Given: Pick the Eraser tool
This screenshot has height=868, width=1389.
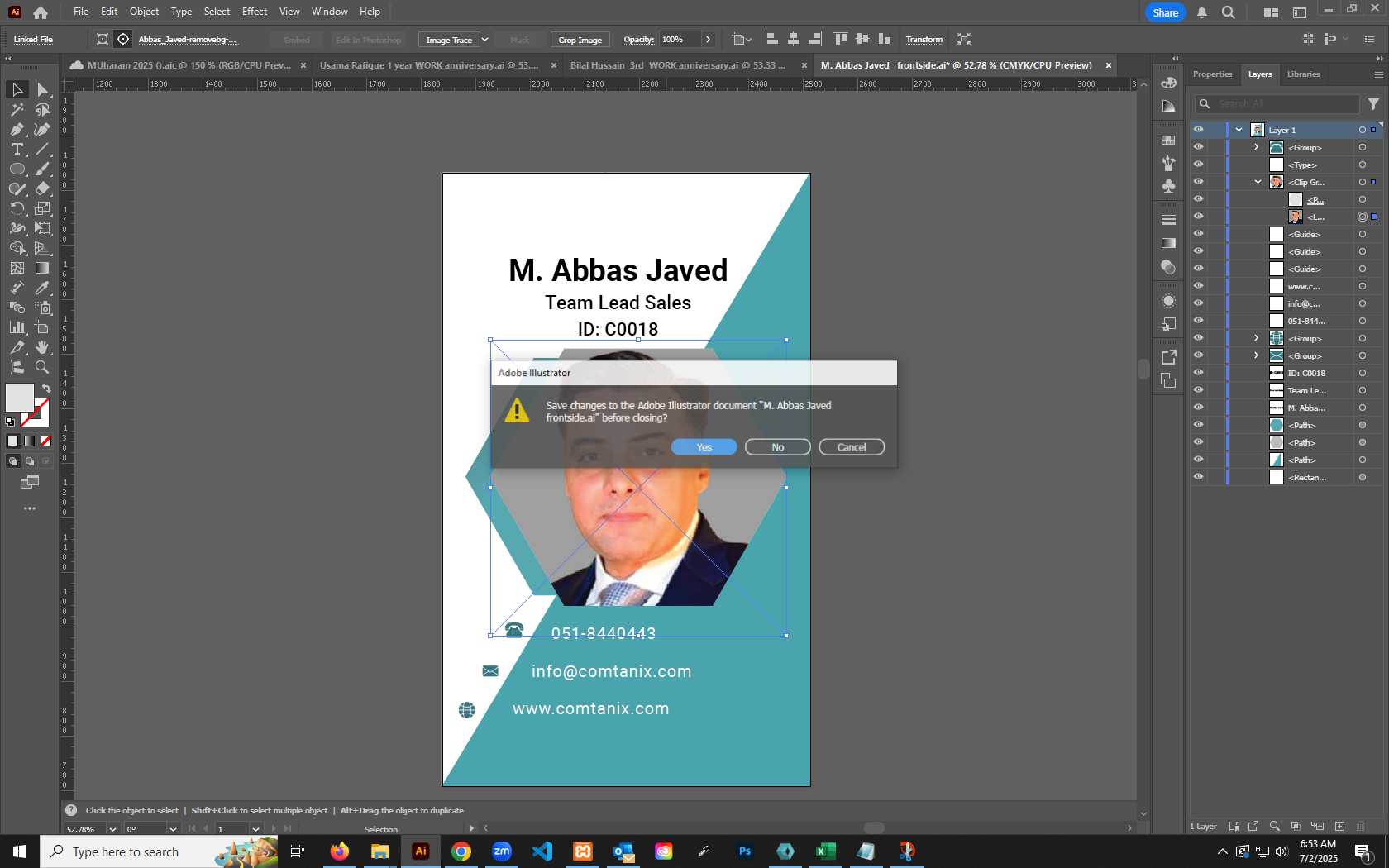Looking at the screenshot, I should tap(42, 188).
